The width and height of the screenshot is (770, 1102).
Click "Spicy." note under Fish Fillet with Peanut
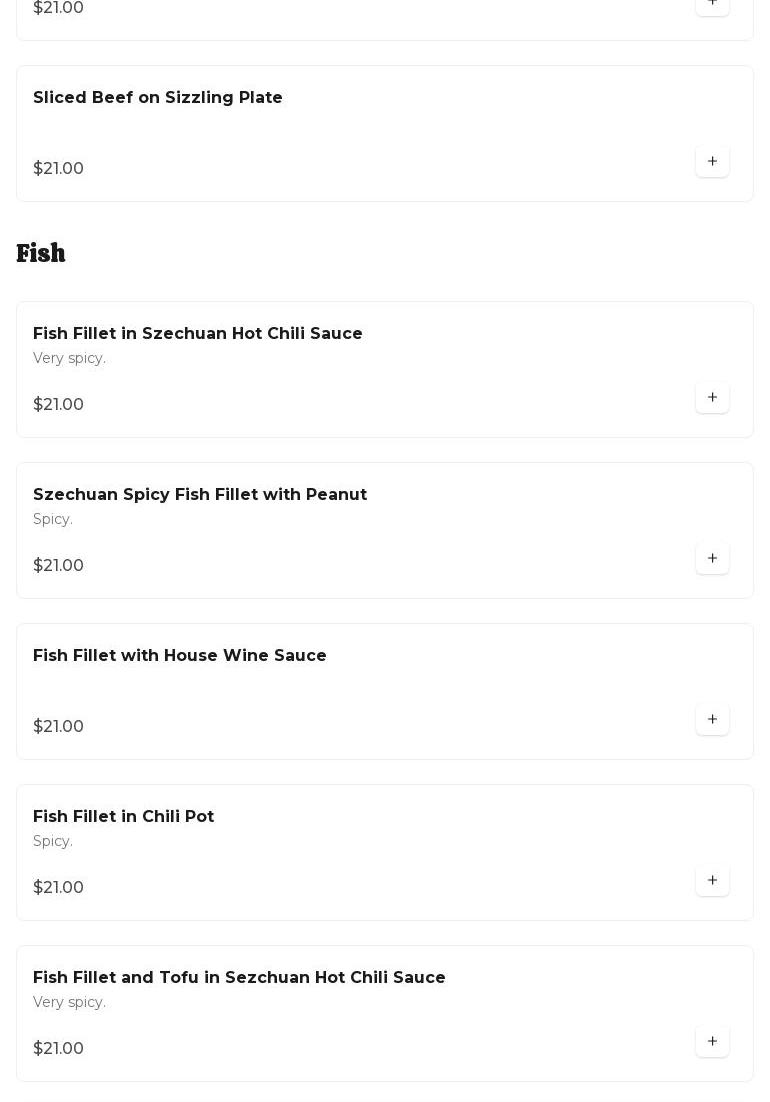pos(53,519)
